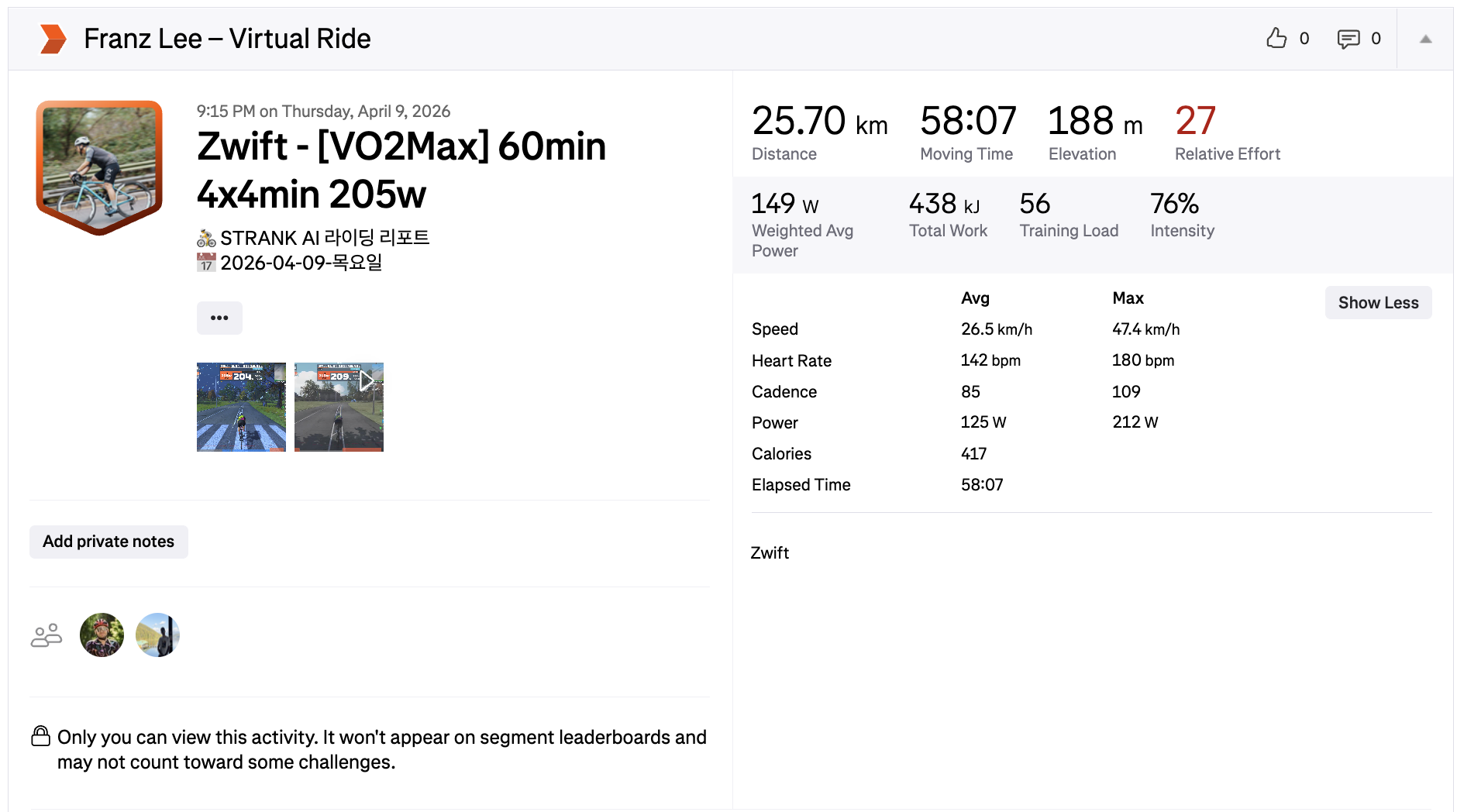View the second rider avatar

coord(157,635)
